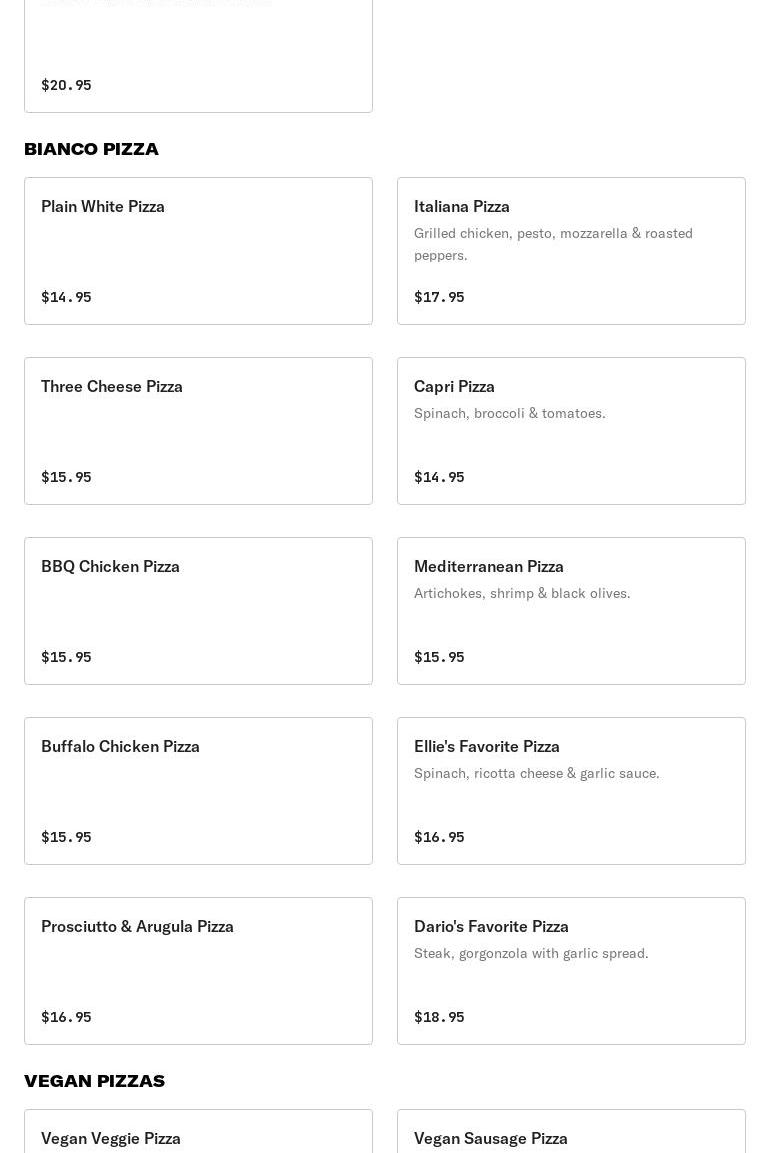Open the Plain White Pizza item
The image size is (770, 1153).
[198, 250]
